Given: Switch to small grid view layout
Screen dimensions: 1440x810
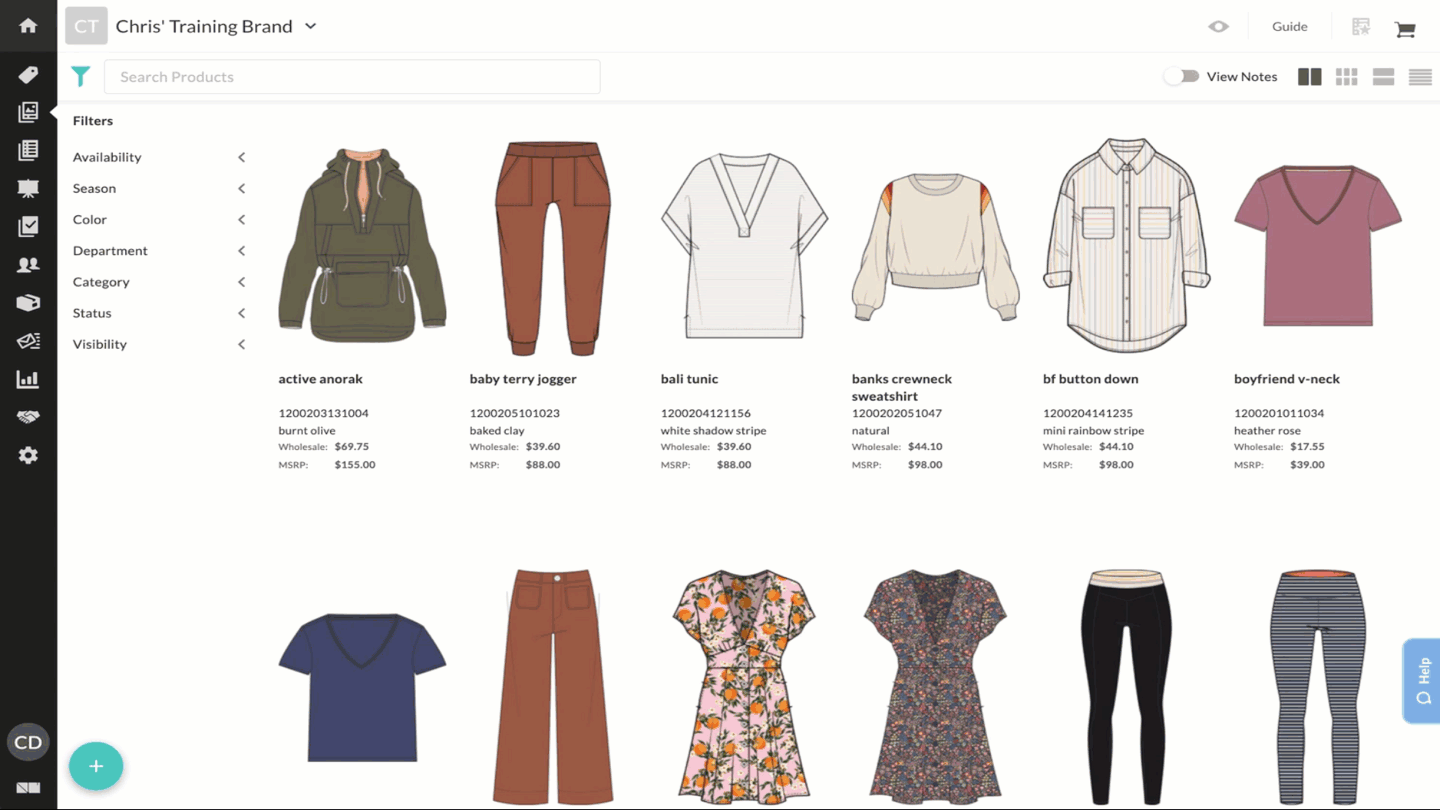Looking at the screenshot, I should (1346, 77).
